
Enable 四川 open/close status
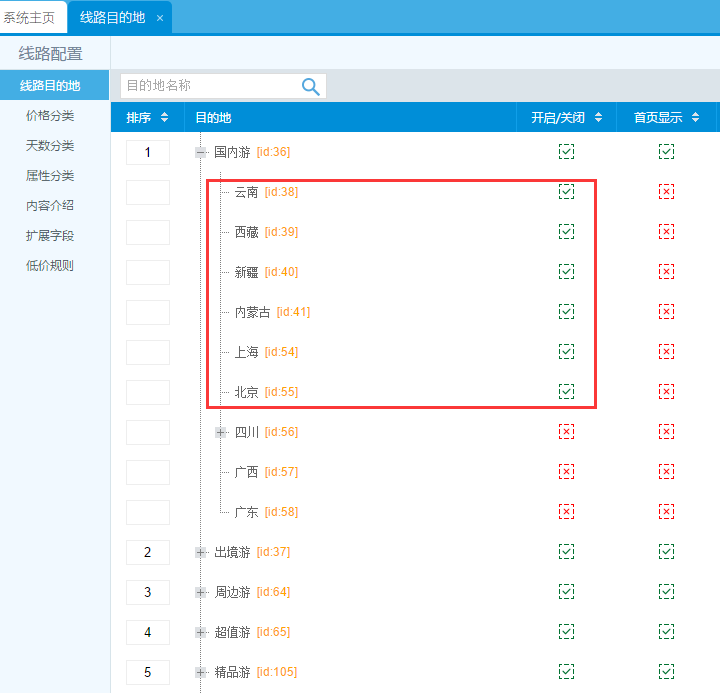(566, 432)
